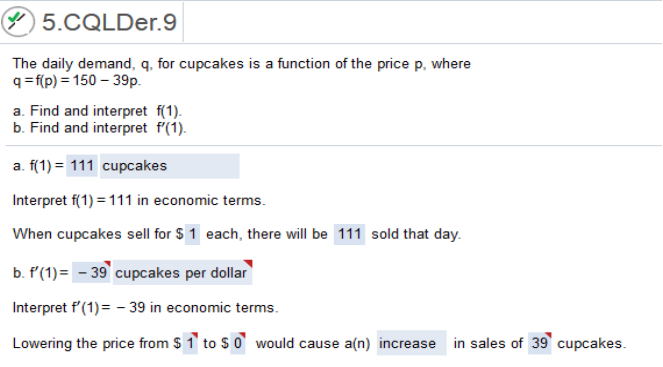Image resolution: width=663 pixels, height=367 pixels.
Task: Open the cupcakes units dropdown for f(1)
Action: pos(170,166)
